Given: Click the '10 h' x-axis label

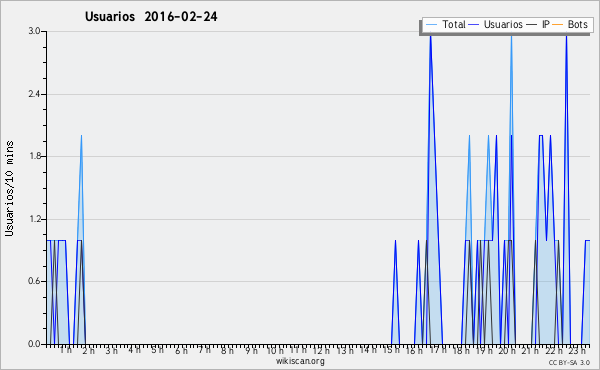Looking at the screenshot, I should click(x=275, y=350).
